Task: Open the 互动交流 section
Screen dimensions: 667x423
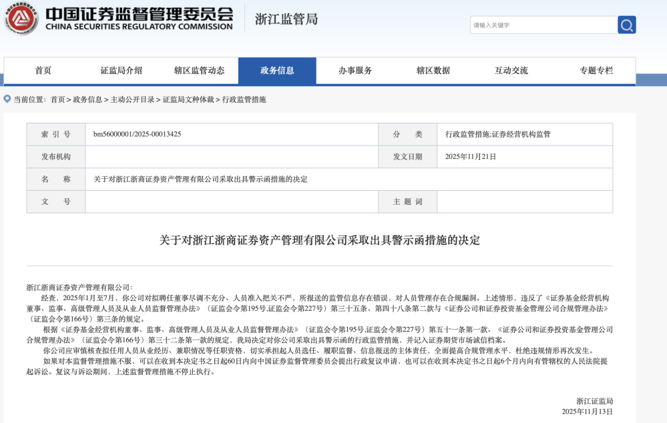Action: point(511,71)
